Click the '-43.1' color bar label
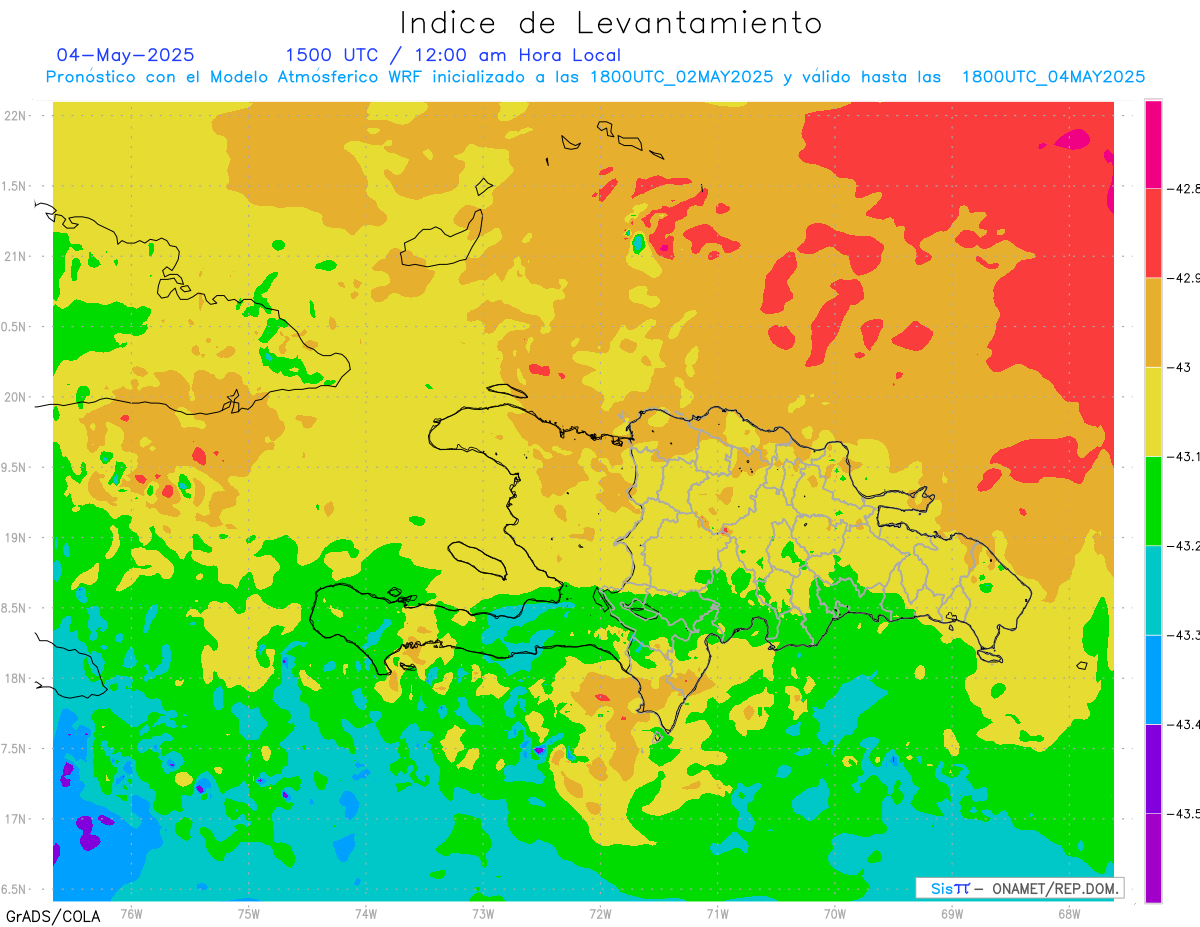Image resolution: width=1200 pixels, height=927 pixels. point(1183,457)
